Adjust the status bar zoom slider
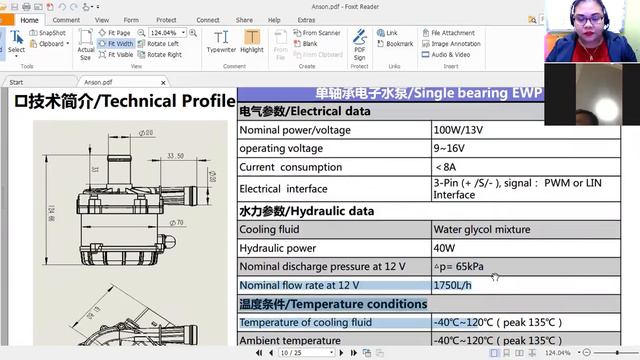640x360 pixels. [x=617, y=352]
